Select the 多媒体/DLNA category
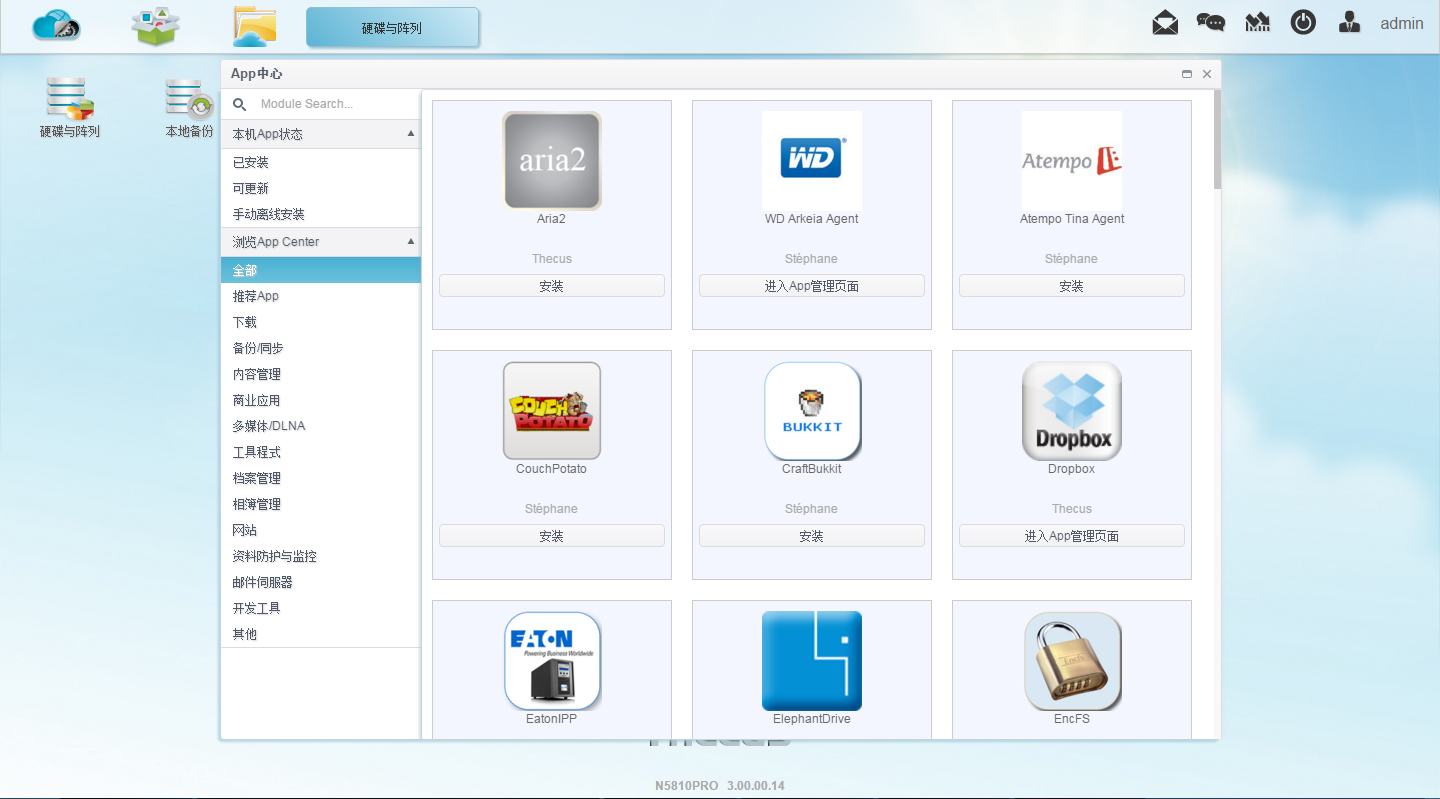This screenshot has width=1440, height=799. (x=269, y=426)
